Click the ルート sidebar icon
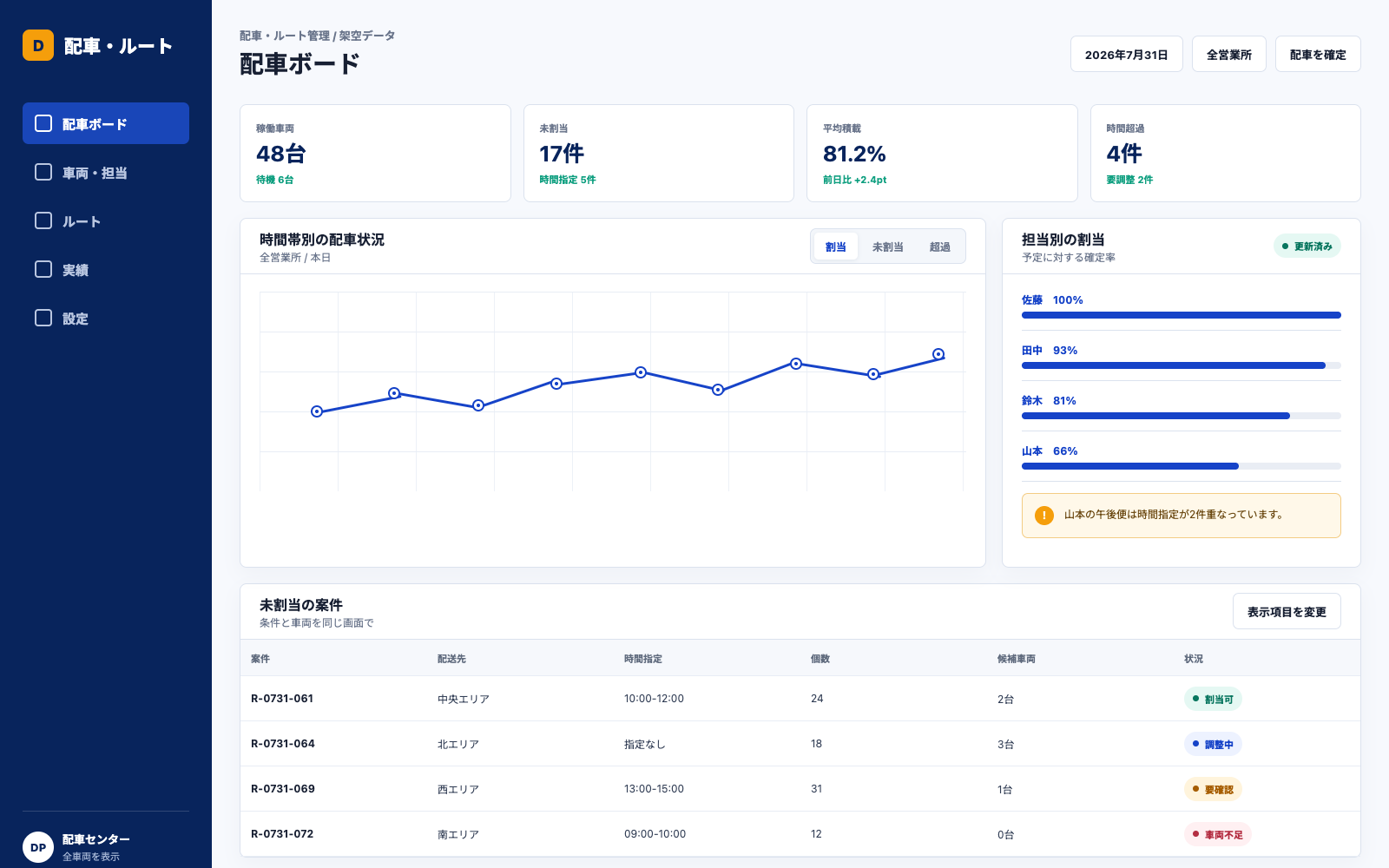1389x868 pixels. point(43,220)
